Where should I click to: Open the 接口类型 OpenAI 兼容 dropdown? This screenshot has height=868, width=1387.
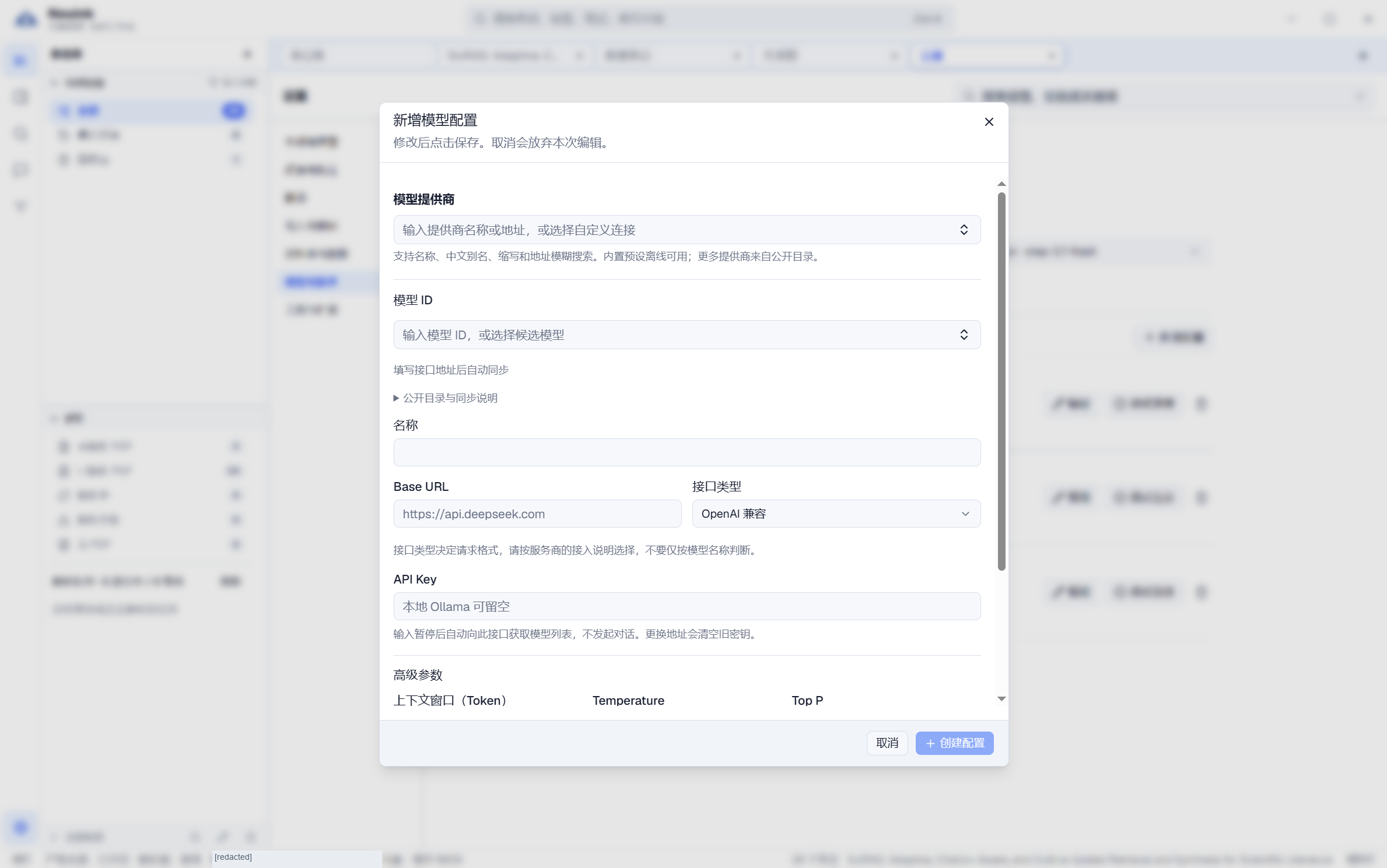(x=836, y=514)
